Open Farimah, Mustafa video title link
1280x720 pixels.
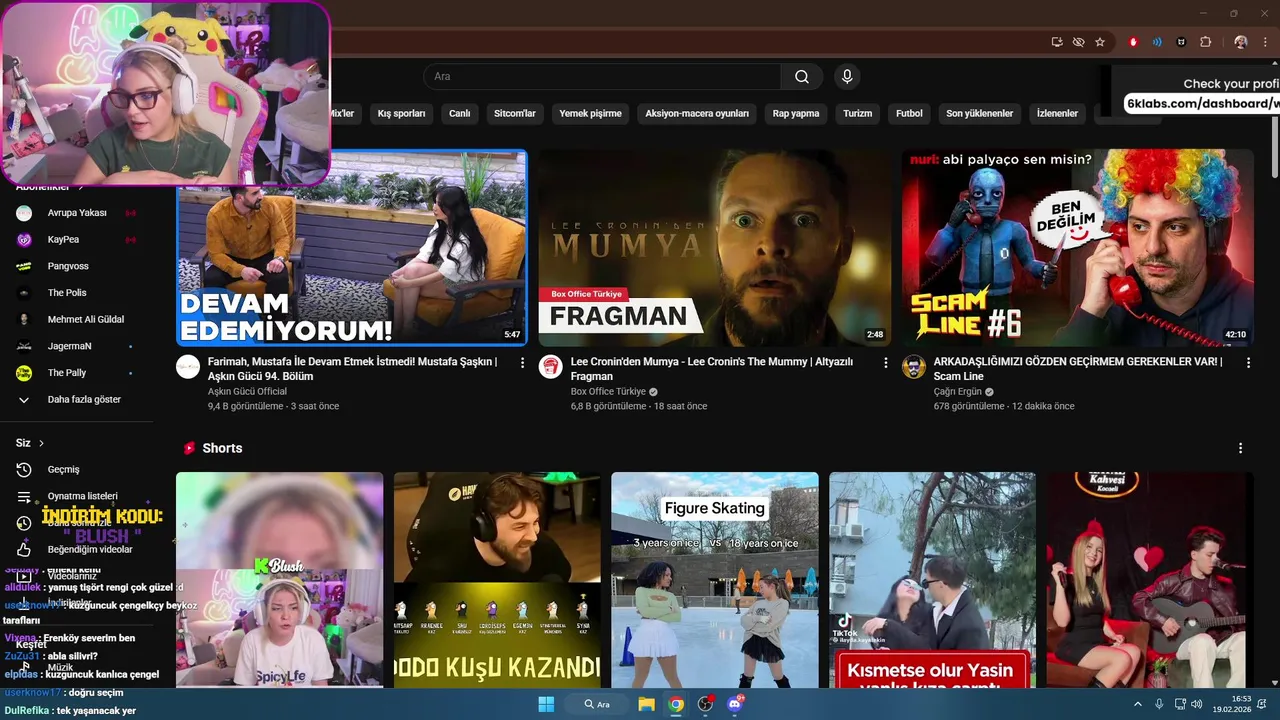tap(352, 369)
